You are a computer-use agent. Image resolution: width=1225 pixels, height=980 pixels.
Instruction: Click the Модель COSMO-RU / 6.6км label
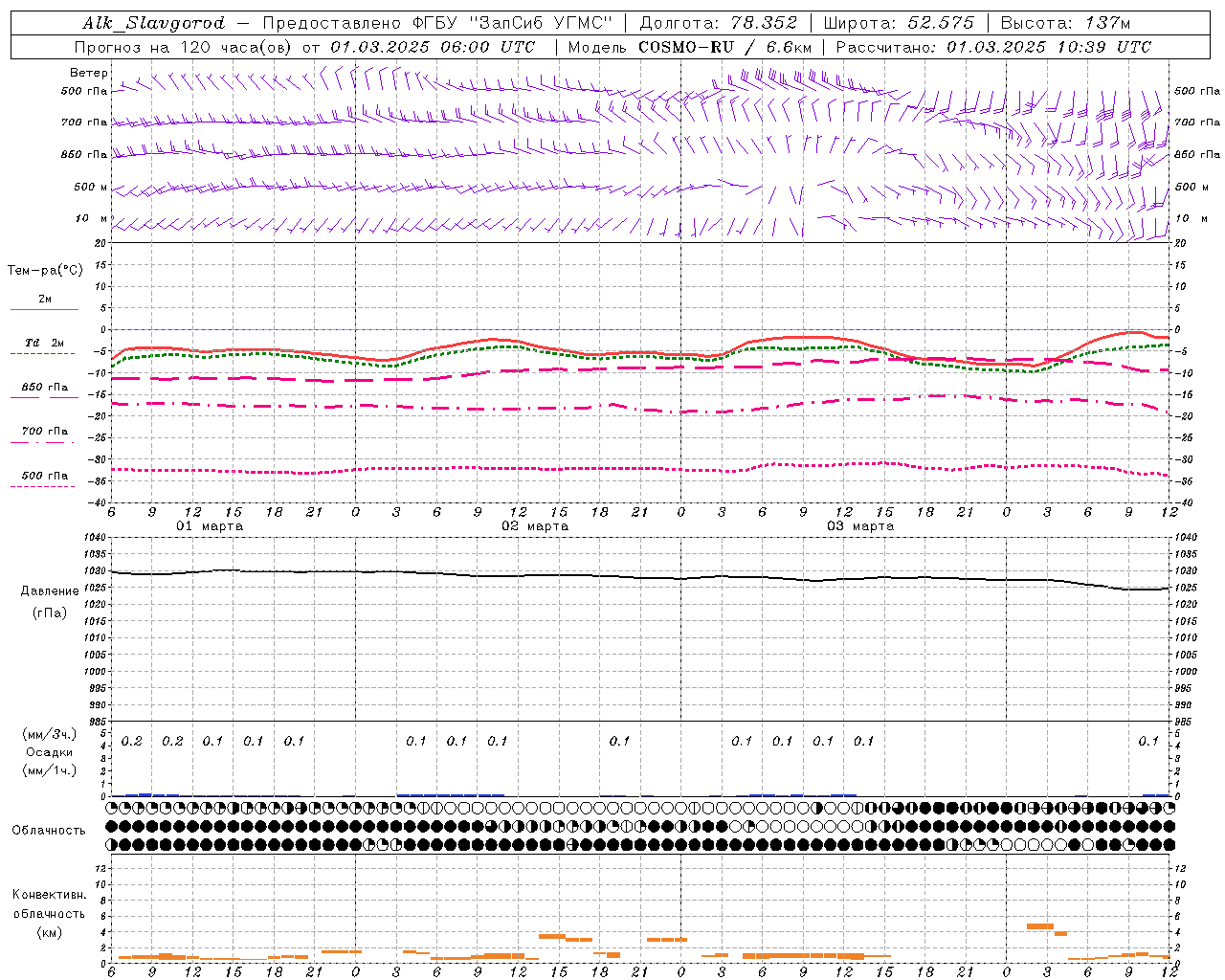coord(690,47)
